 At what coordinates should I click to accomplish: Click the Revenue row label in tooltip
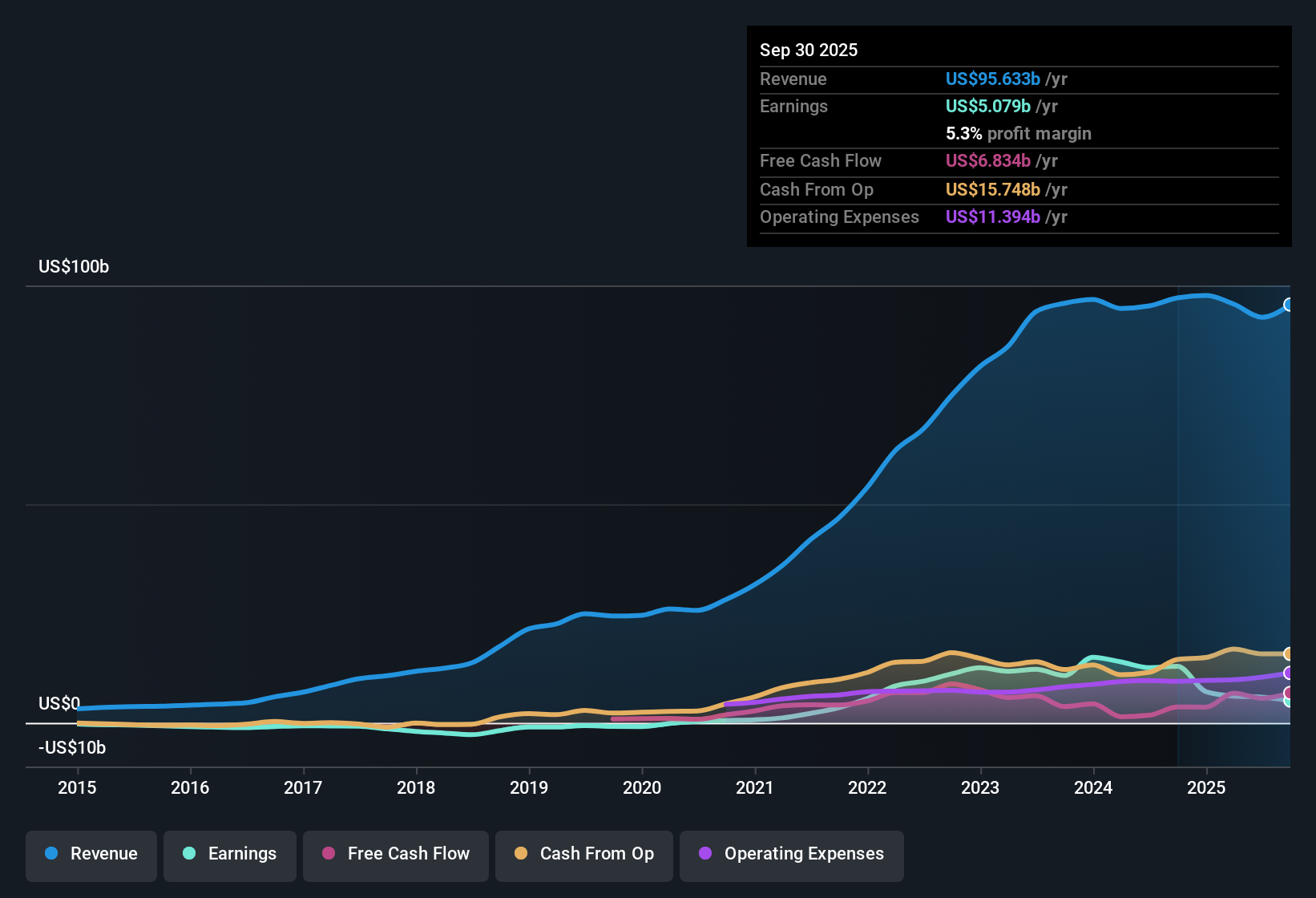(x=793, y=79)
